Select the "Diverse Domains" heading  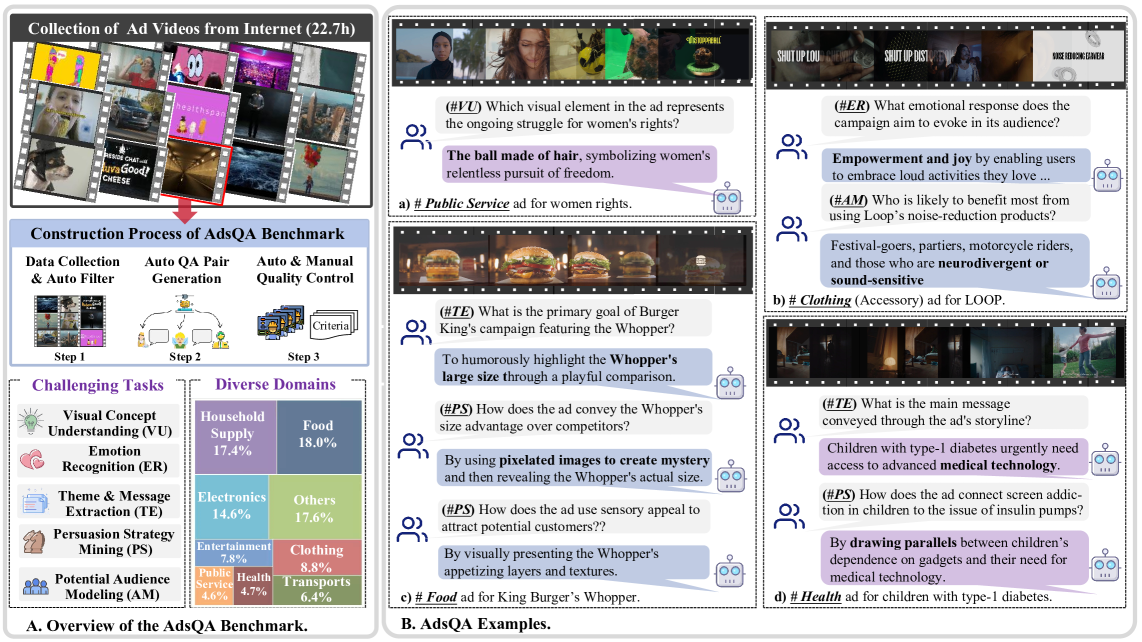coord(274,384)
